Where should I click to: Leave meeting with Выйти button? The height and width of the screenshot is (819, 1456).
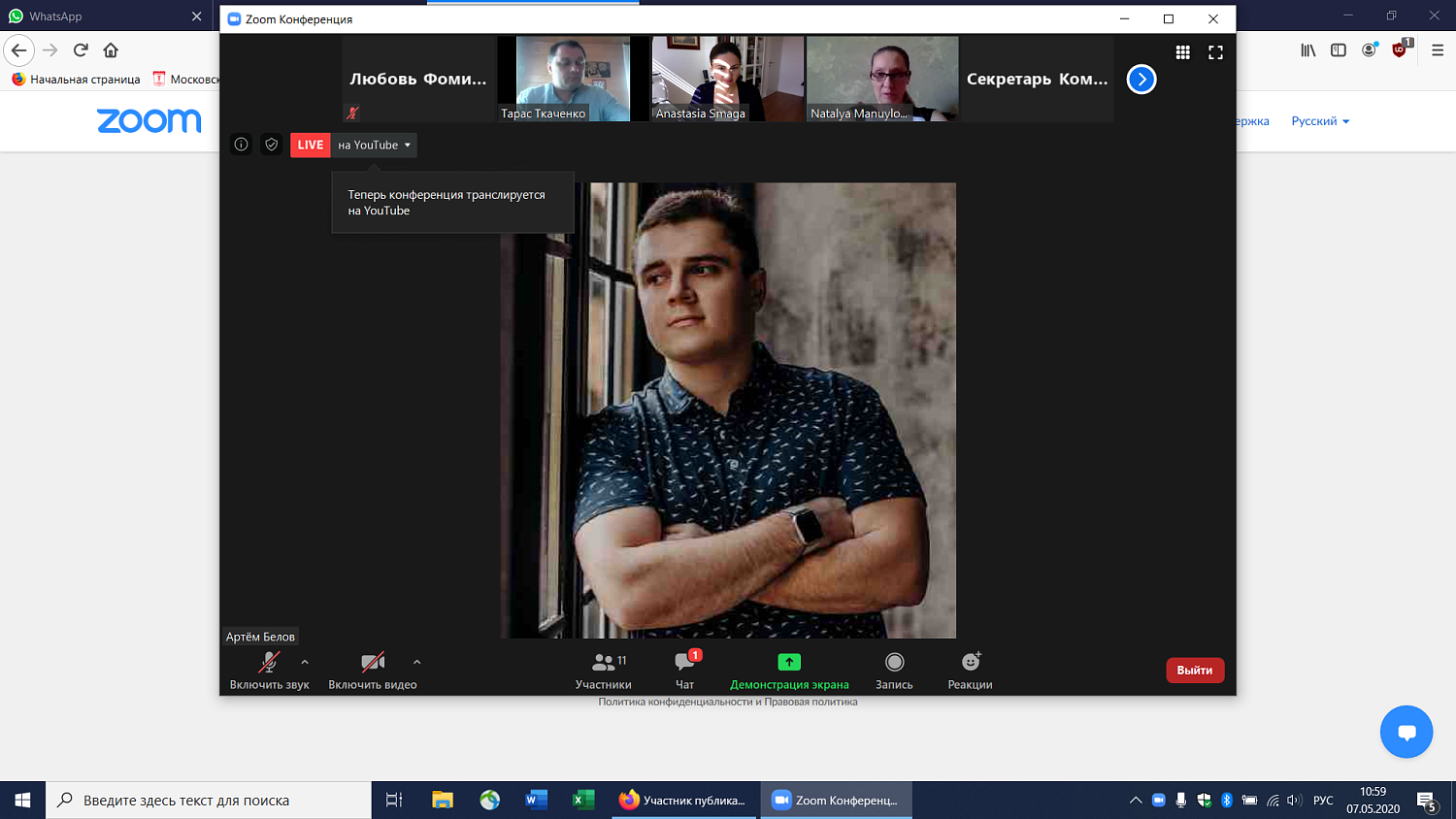coord(1195,671)
